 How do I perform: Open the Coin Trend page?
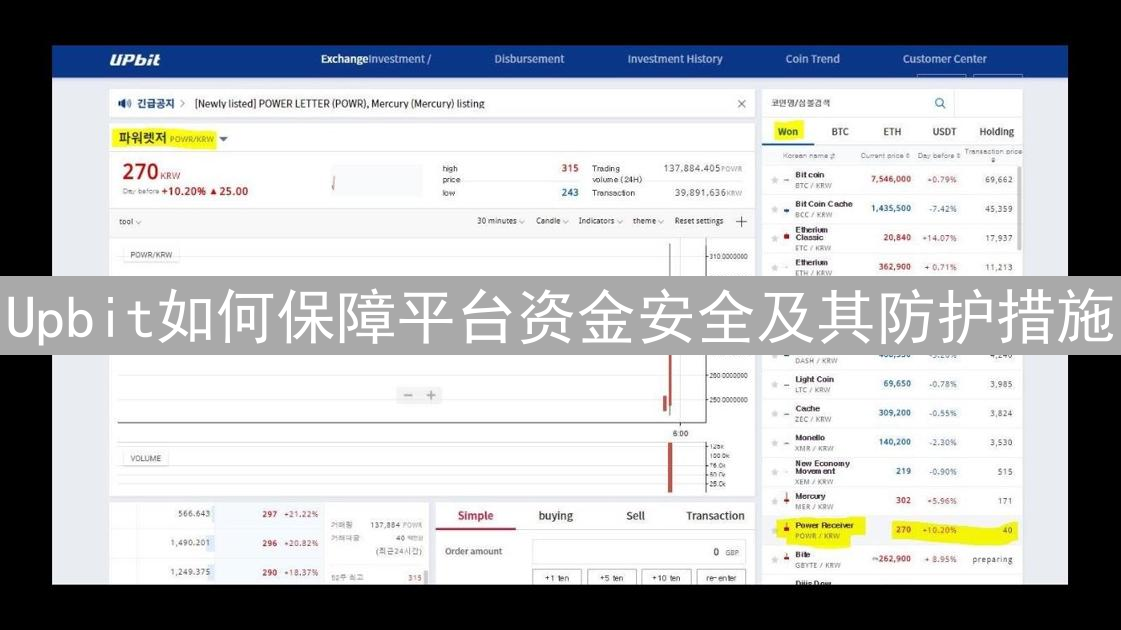click(x=812, y=59)
